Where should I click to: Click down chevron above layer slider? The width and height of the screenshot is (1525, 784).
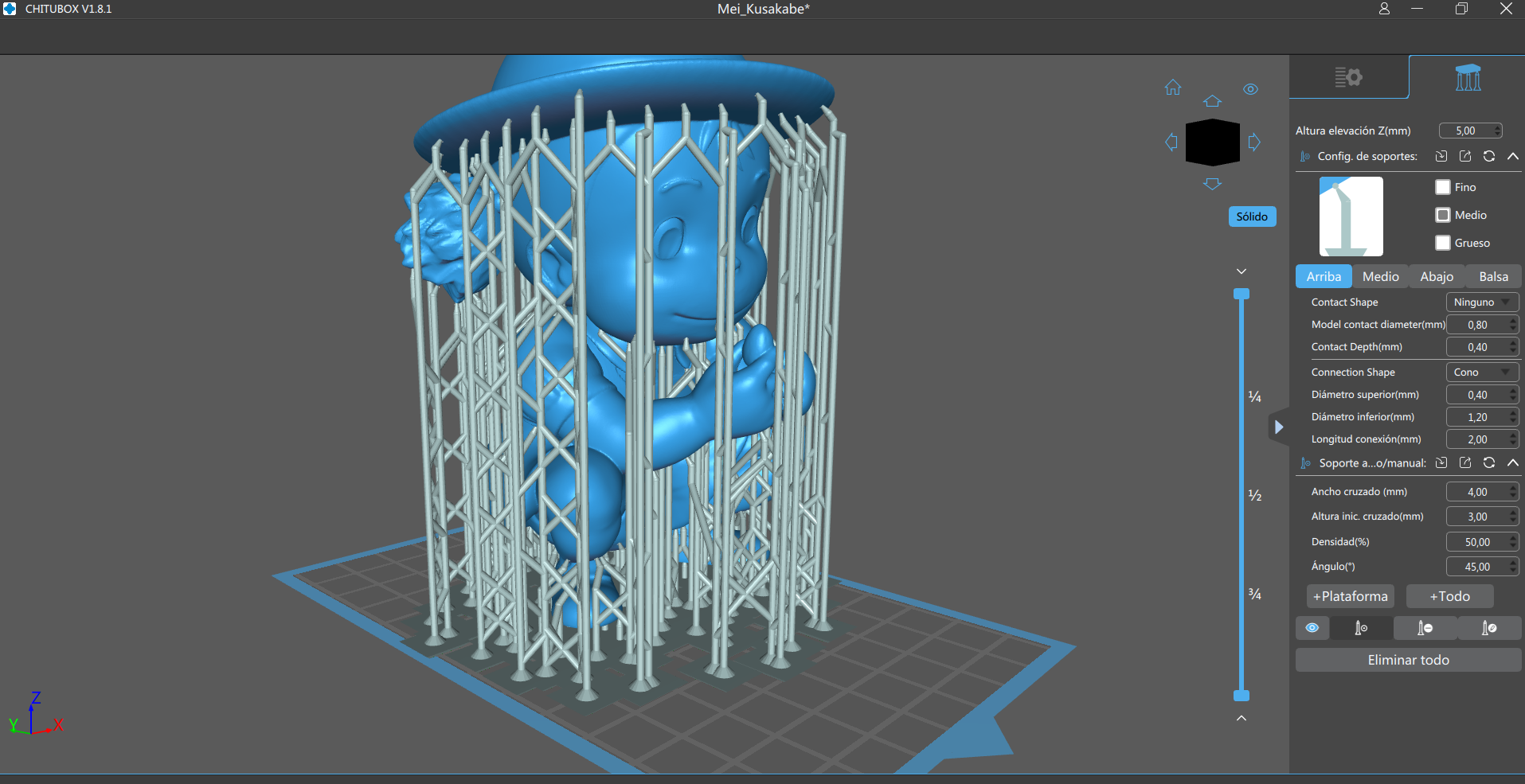coord(1241,271)
